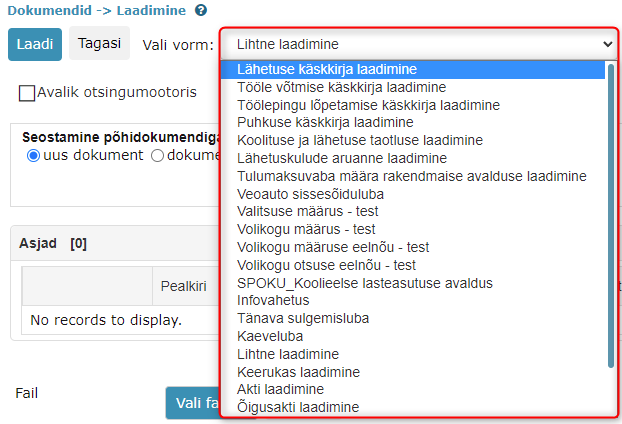Click the Tagasi button

[100, 44]
